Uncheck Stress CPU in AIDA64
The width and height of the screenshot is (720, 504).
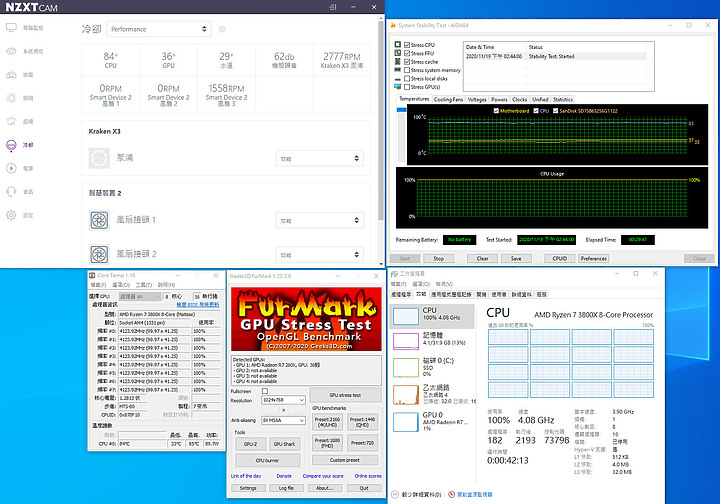[x=407, y=45]
